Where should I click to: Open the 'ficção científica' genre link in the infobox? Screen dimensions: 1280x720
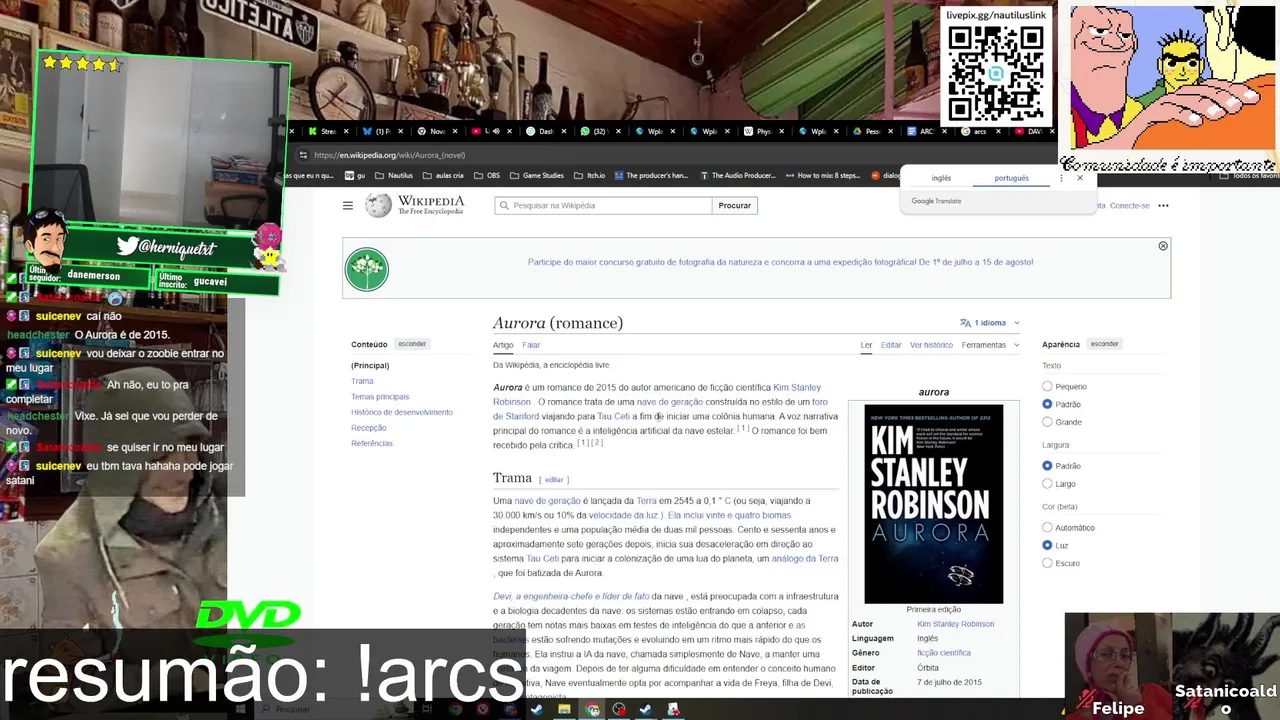pos(944,653)
